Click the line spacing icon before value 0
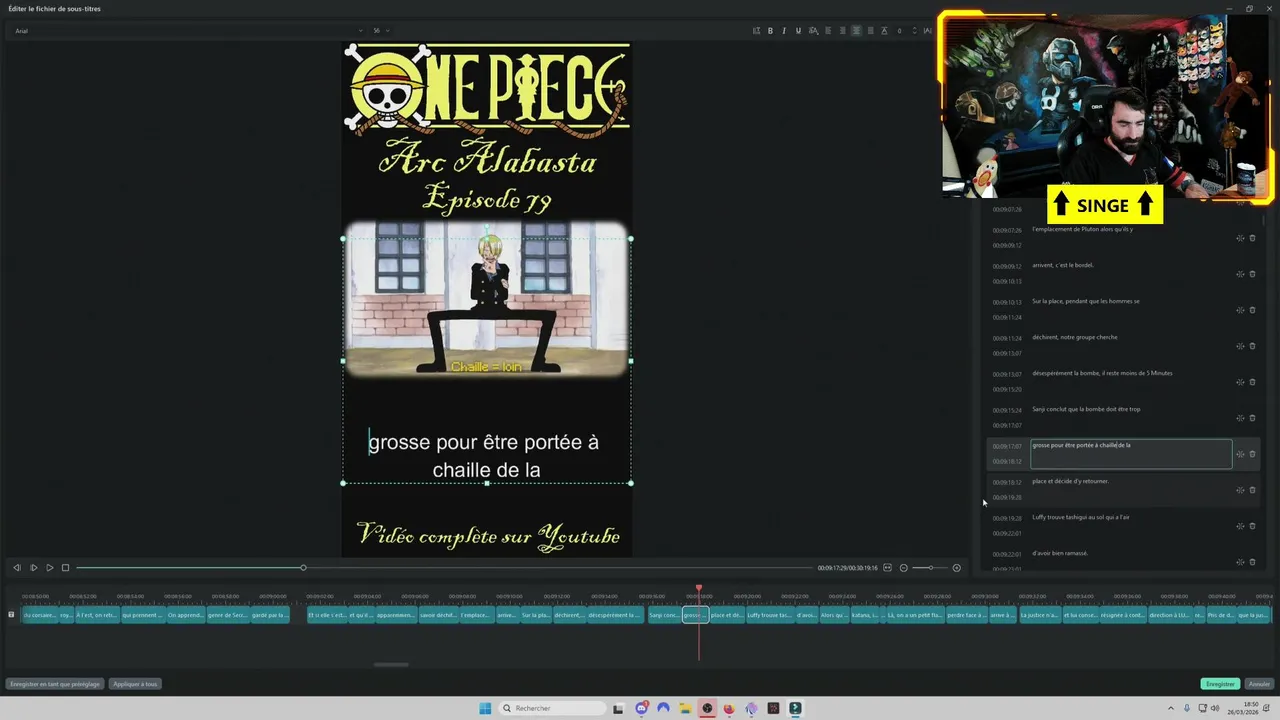 tap(884, 31)
